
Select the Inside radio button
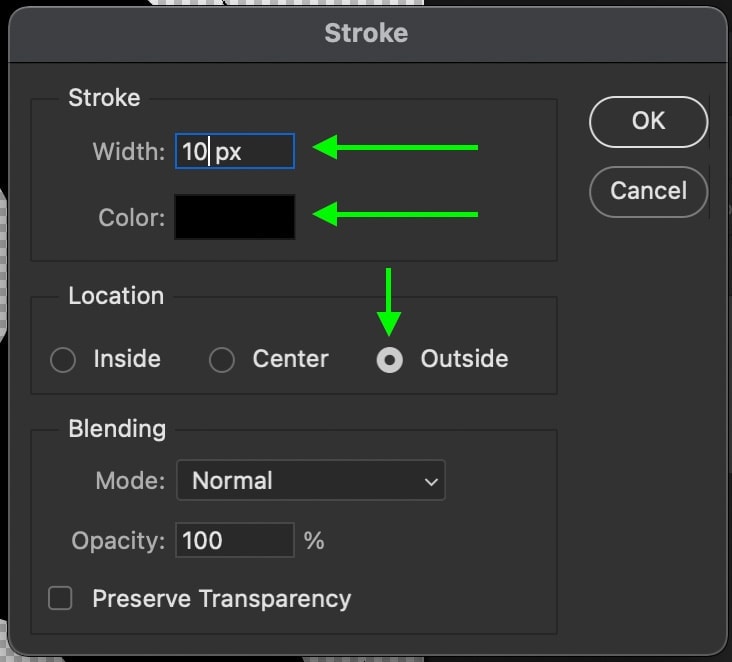click(63, 360)
